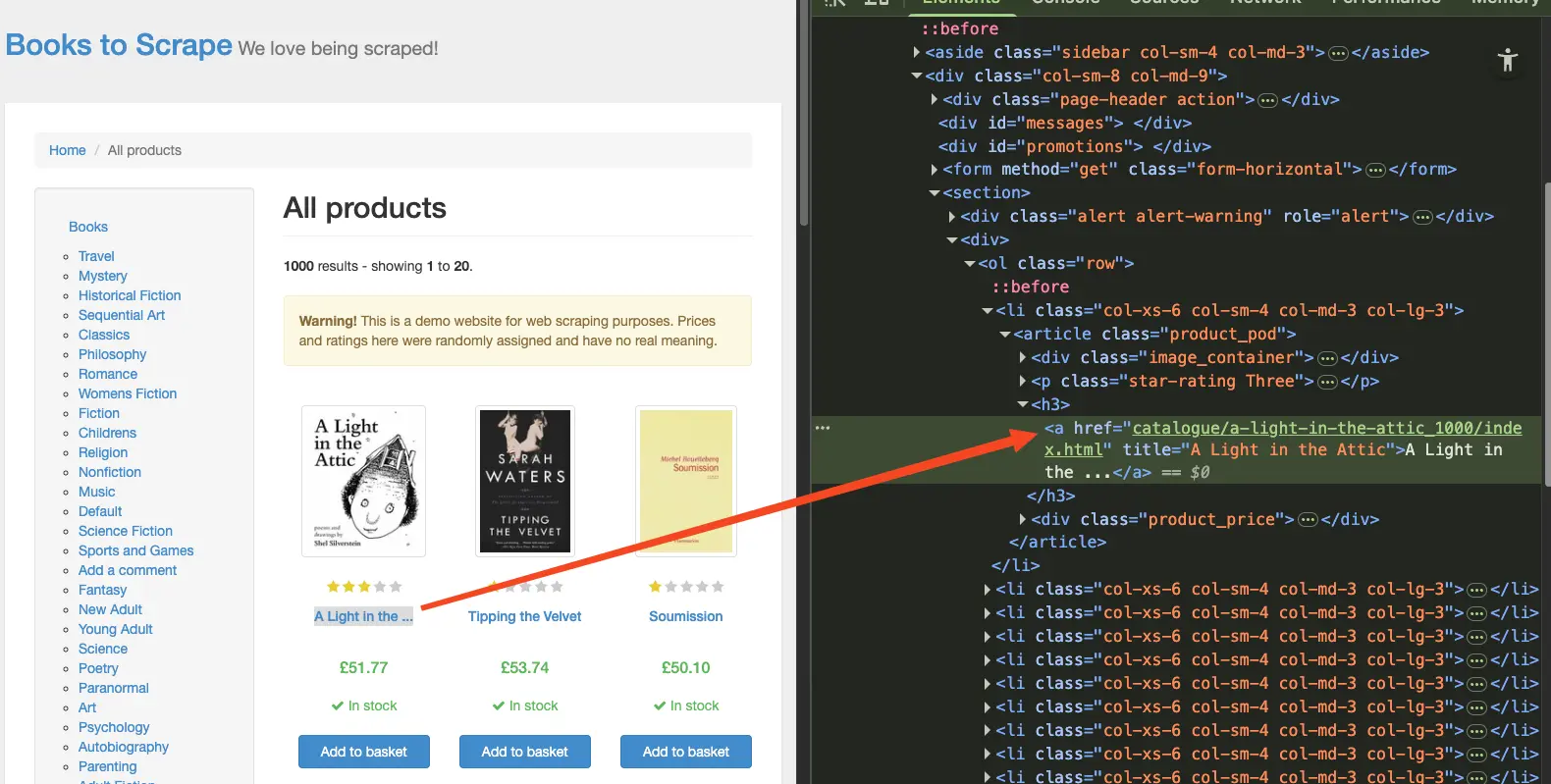Screen dimensions: 1551x784
Task: Click the ellipsis badge on the product_price div
Action: pos(1308,520)
